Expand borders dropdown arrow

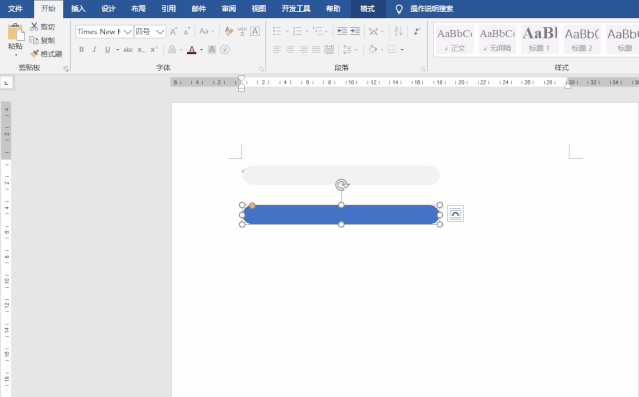[402, 50]
